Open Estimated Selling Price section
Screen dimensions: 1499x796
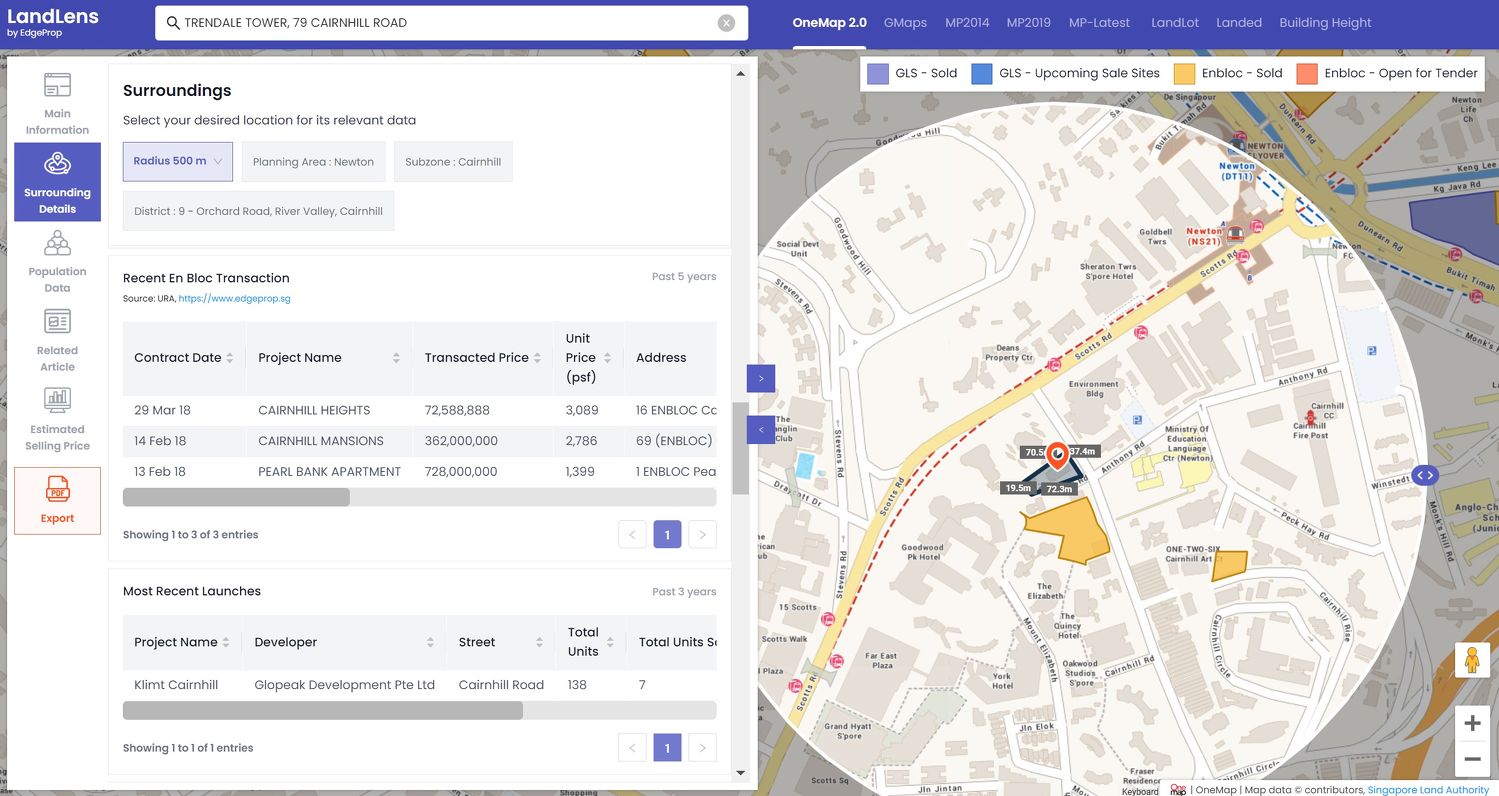(x=57, y=419)
